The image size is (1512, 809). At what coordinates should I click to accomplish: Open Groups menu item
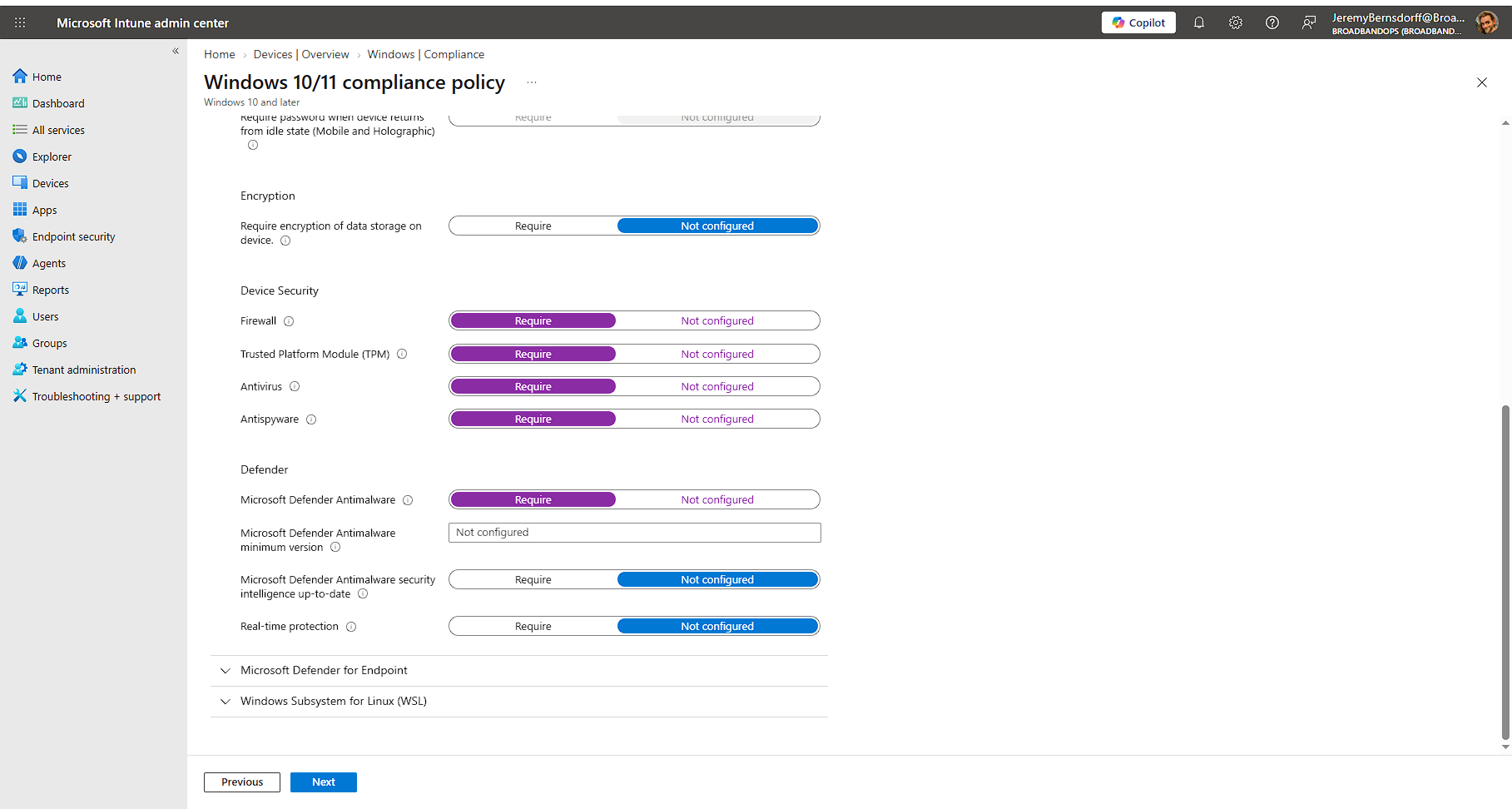tap(49, 343)
